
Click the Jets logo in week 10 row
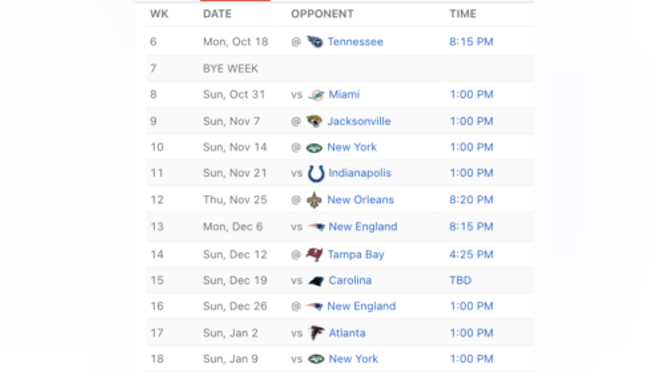pyautogui.click(x=315, y=148)
